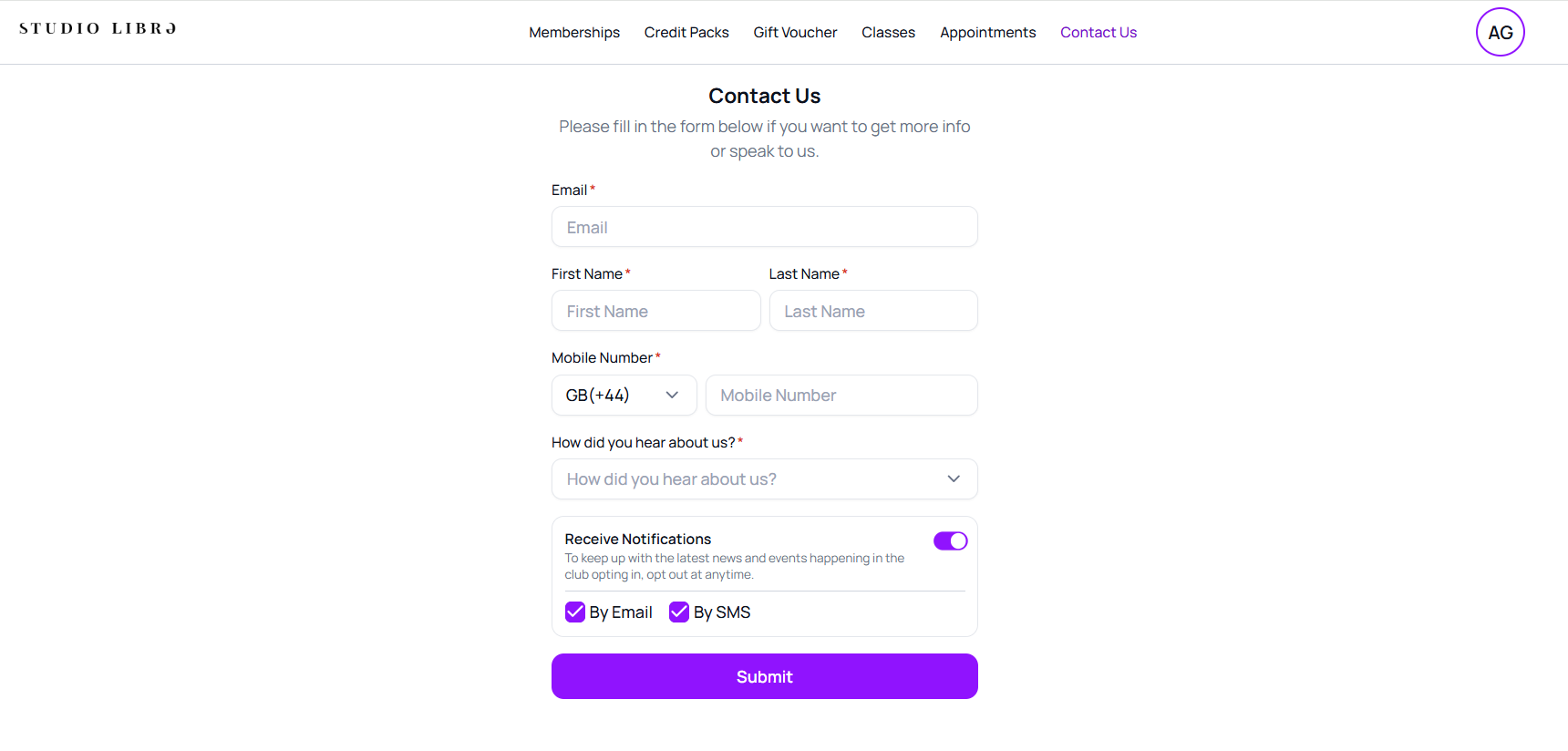This screenshot has height=751, width=1568.
Task: Go to the Memberships menu item
Action: tap(574, 33)
